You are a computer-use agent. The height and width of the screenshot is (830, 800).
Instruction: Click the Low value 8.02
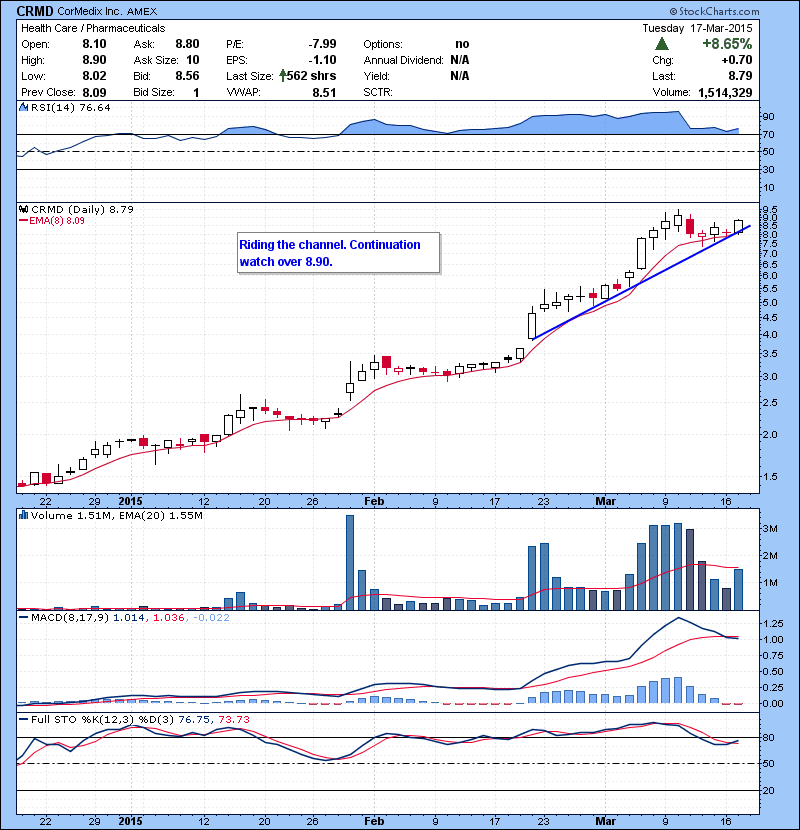coord(94,76)
